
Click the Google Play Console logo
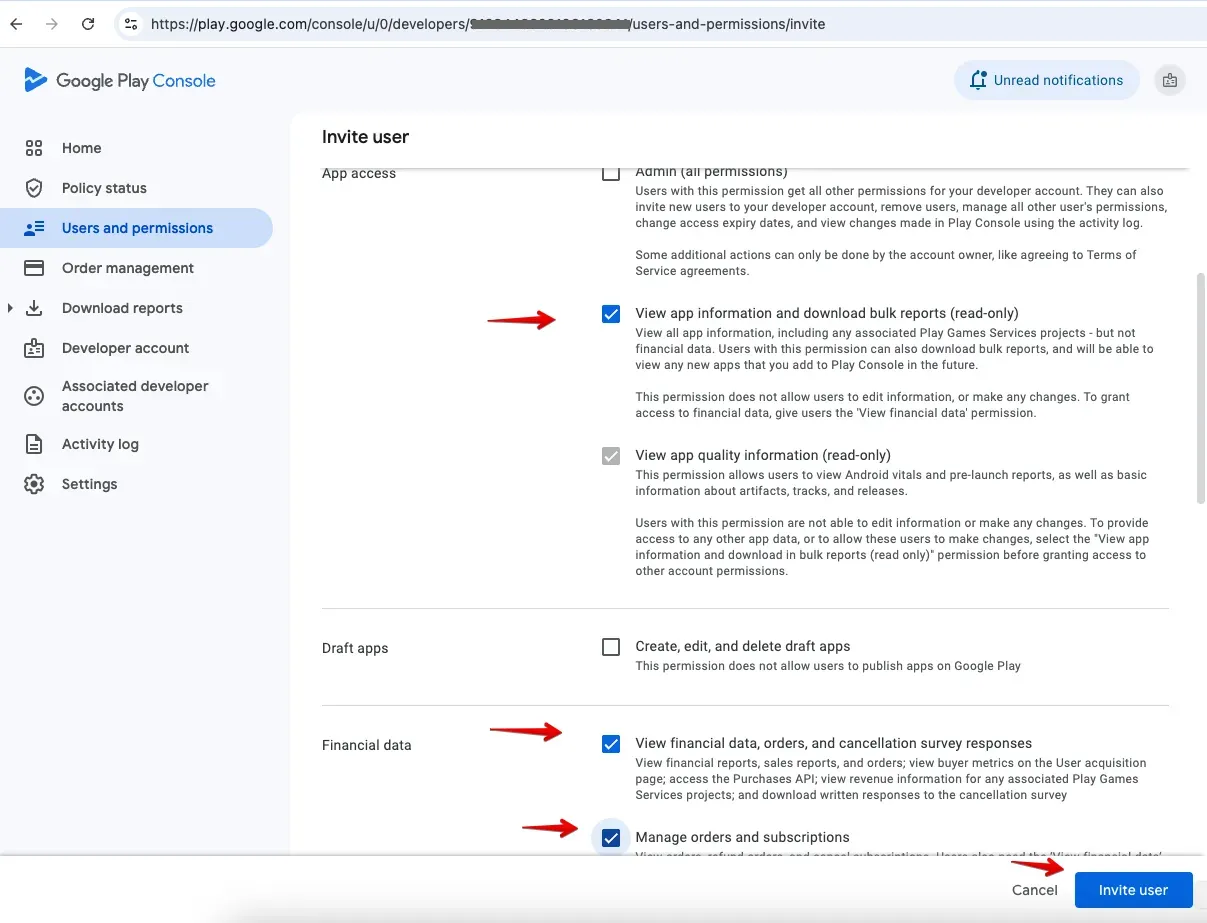click(x=120, y=81)
